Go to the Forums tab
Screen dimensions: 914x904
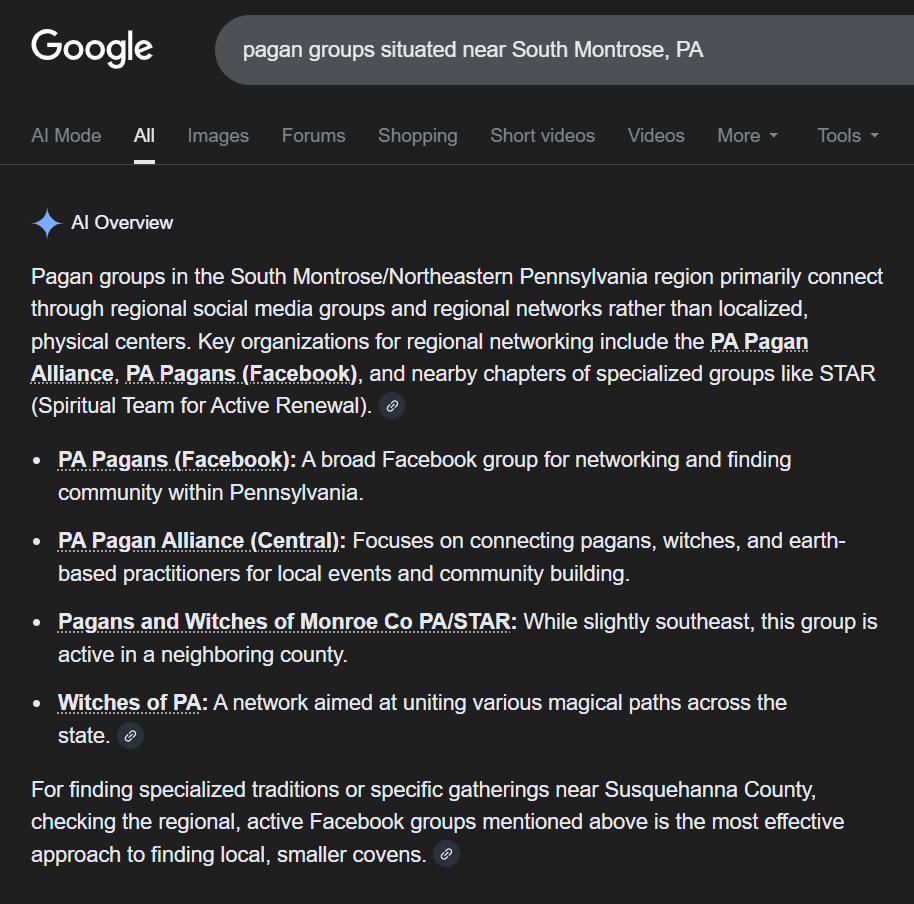coord(313,136)
